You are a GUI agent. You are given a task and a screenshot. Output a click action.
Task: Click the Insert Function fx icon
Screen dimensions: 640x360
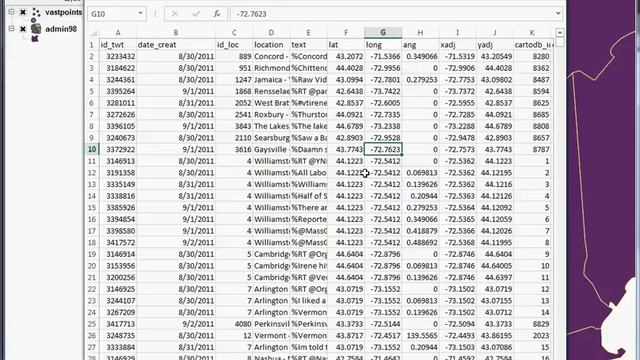tap(217, 14)
